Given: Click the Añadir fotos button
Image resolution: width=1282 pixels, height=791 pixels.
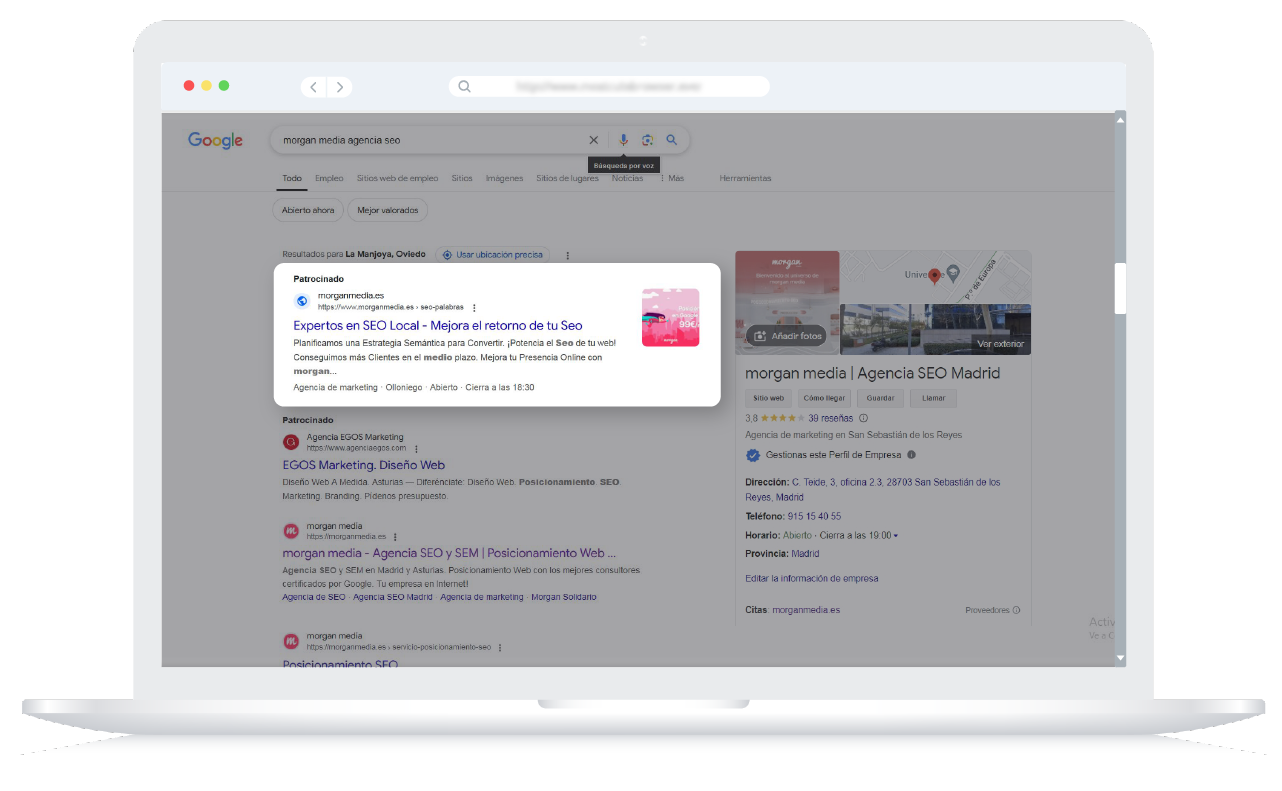Looking at the screenshot, I should (786, 336).
